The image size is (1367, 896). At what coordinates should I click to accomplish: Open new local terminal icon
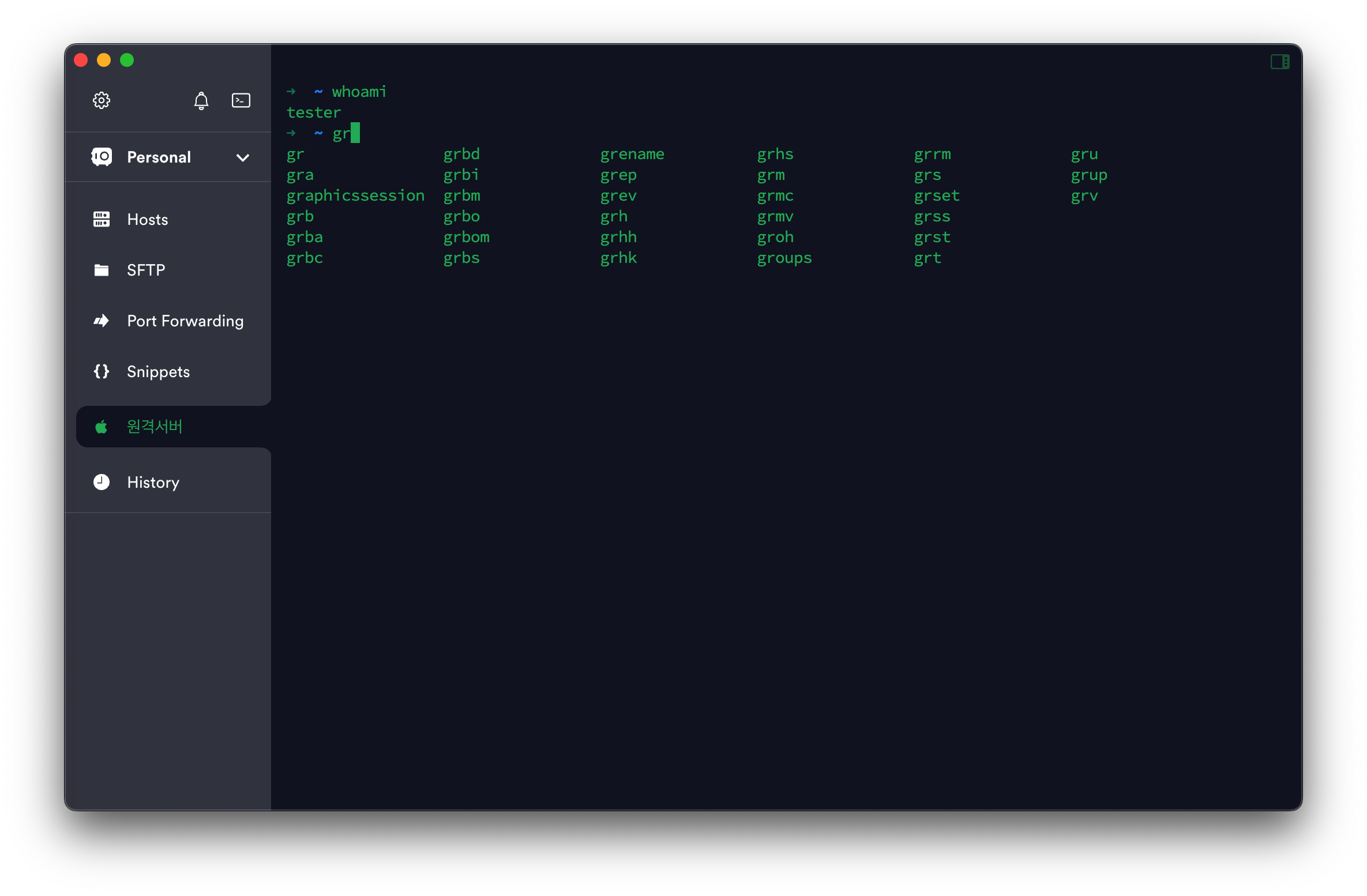pos(241,100)
